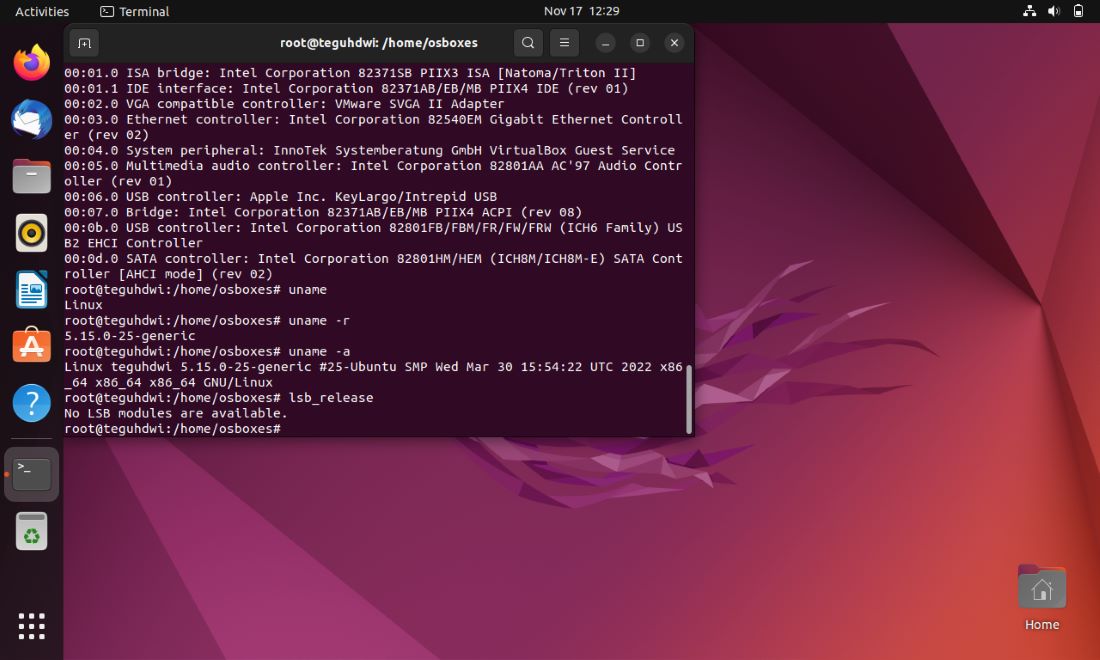Open the Files manager in the dock
1100x660 pixels.
32,176
